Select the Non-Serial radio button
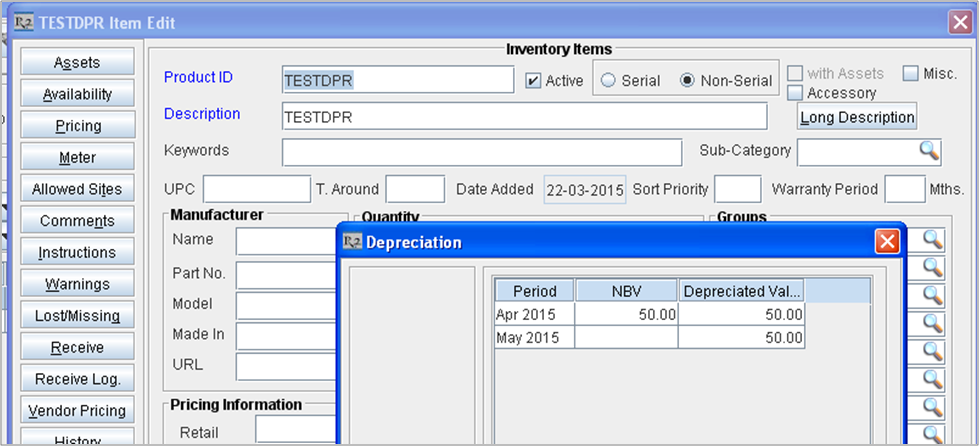Image resolution: width=979 pixels, height=446 pixels. coord(687,81)
